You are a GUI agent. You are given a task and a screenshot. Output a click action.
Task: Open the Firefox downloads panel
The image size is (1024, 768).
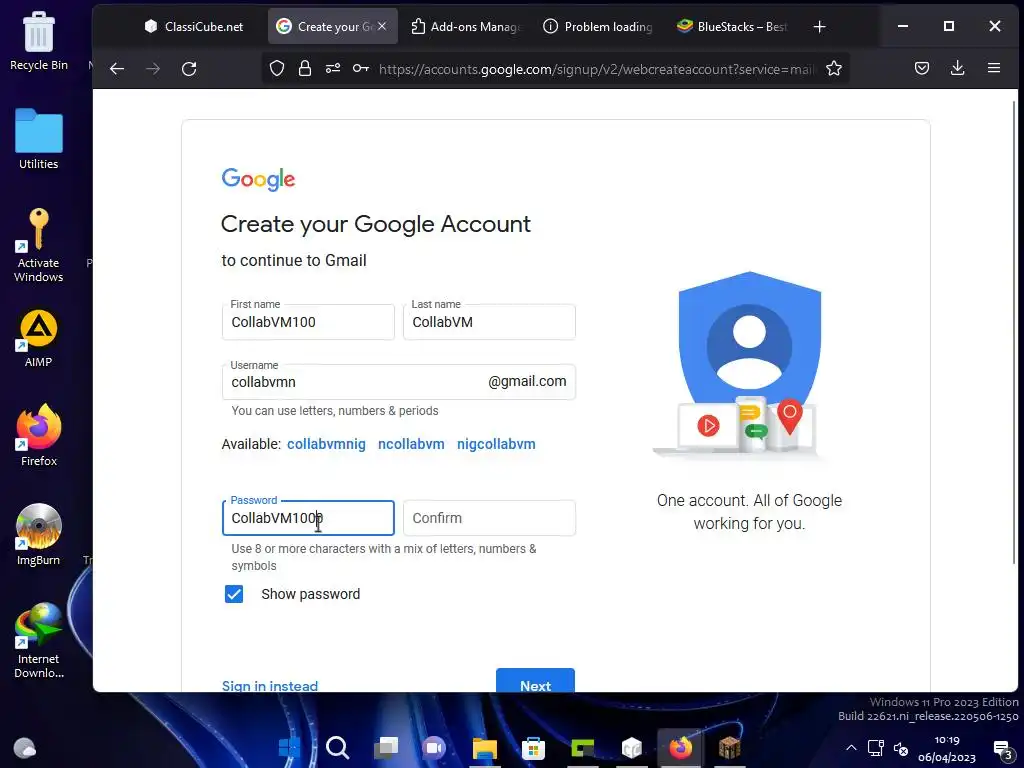pos(957,68)
